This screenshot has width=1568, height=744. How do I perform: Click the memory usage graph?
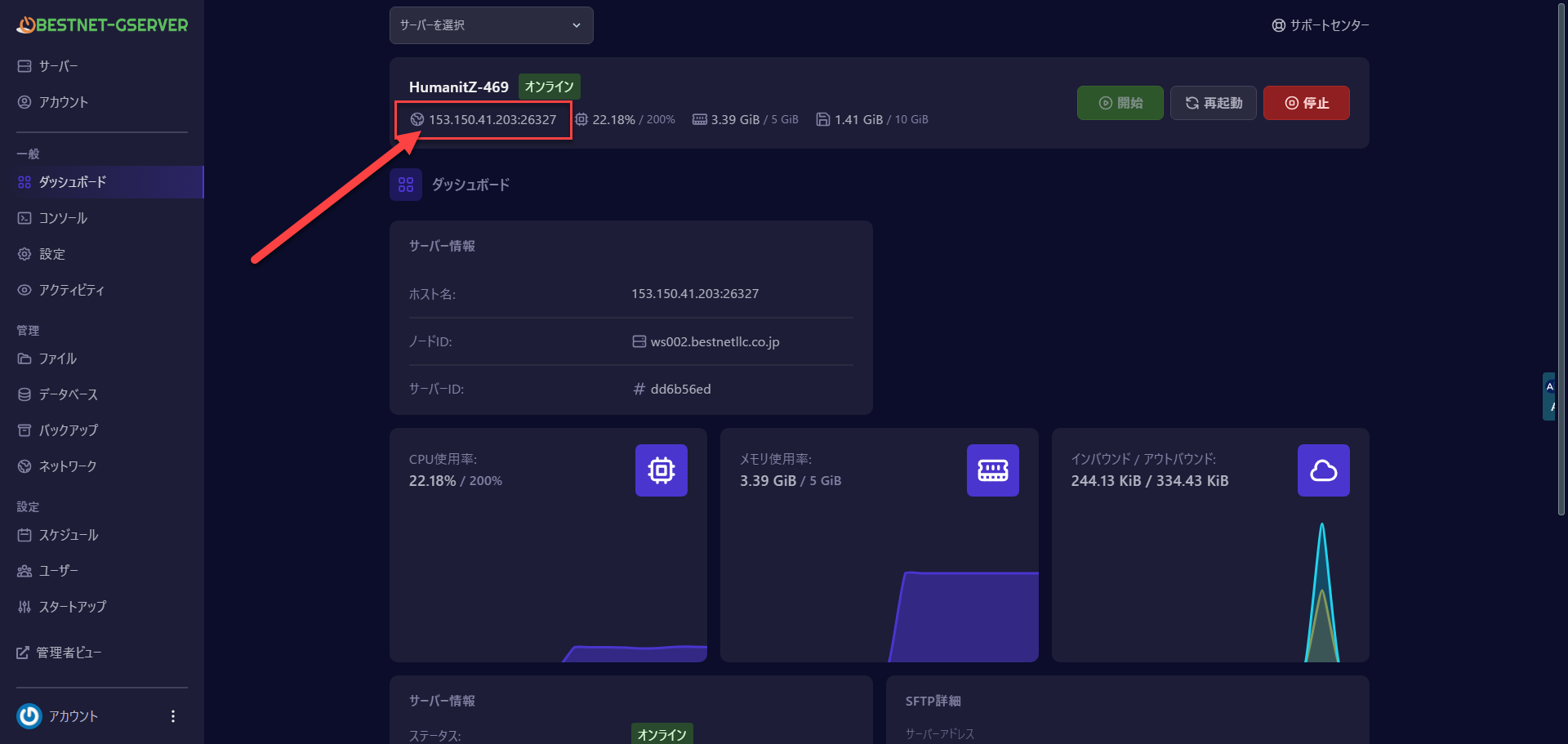pos(964,617)
